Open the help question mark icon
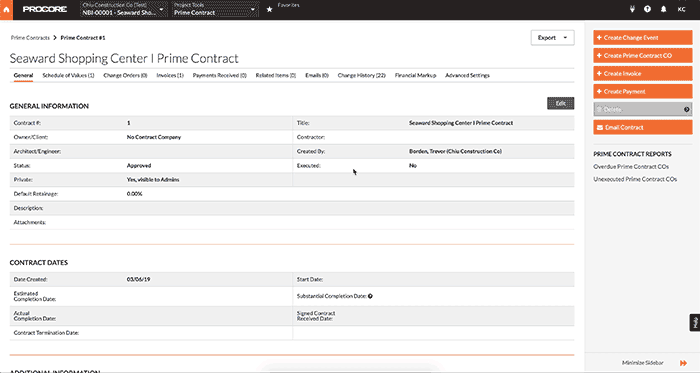The width and height of the screenshot is (700, 373). click(647, 9)
